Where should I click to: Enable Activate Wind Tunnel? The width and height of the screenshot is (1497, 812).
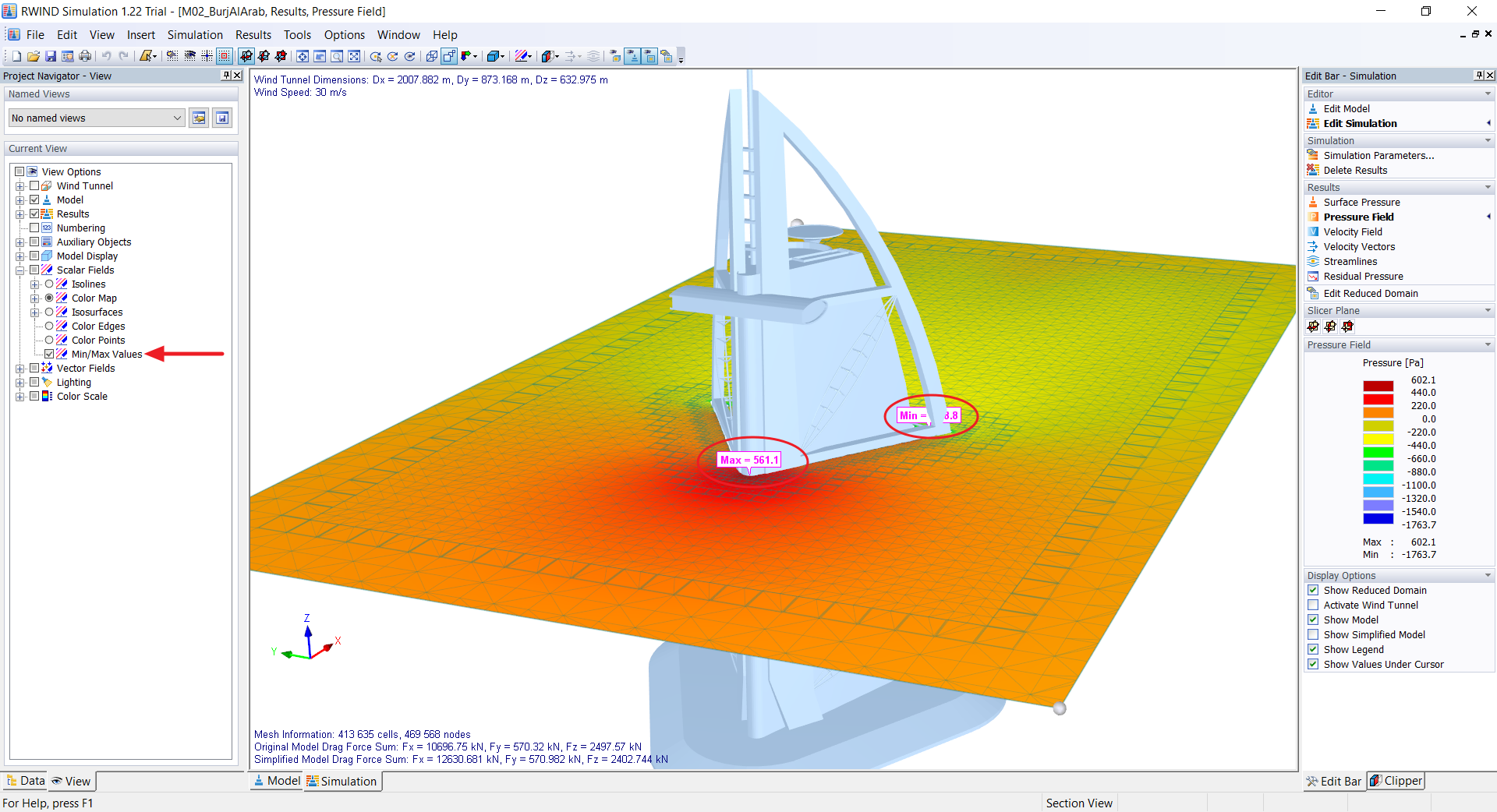pos(1314,605)
